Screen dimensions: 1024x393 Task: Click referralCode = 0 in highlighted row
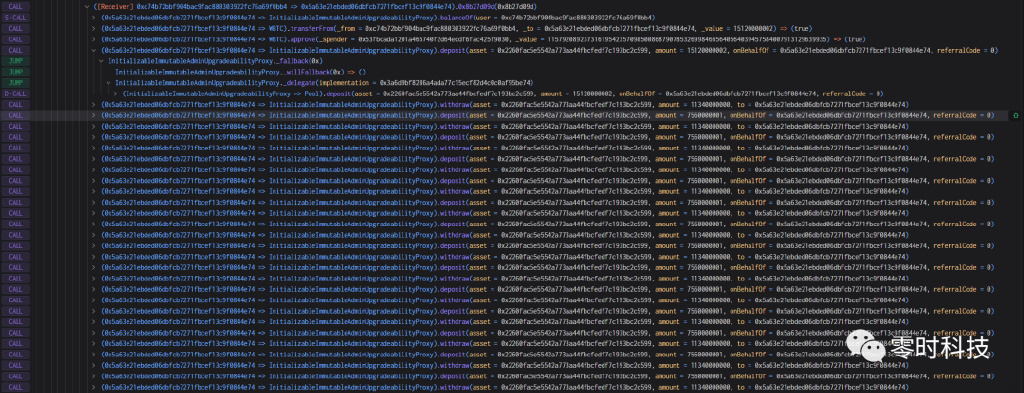click(963, 116)
